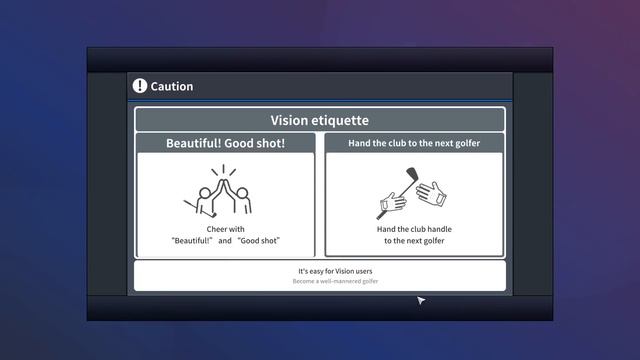The height and width of the screenshot is (360, 640).
Task: Click the "Vision etiquette" header banner
Action: click(320, 120)
